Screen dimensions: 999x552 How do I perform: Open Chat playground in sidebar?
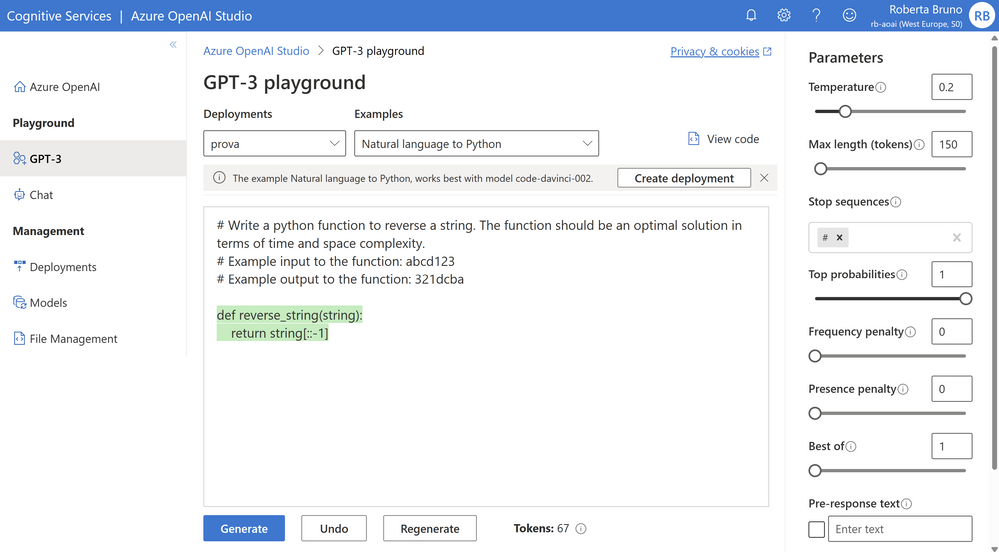pos(93,194)
